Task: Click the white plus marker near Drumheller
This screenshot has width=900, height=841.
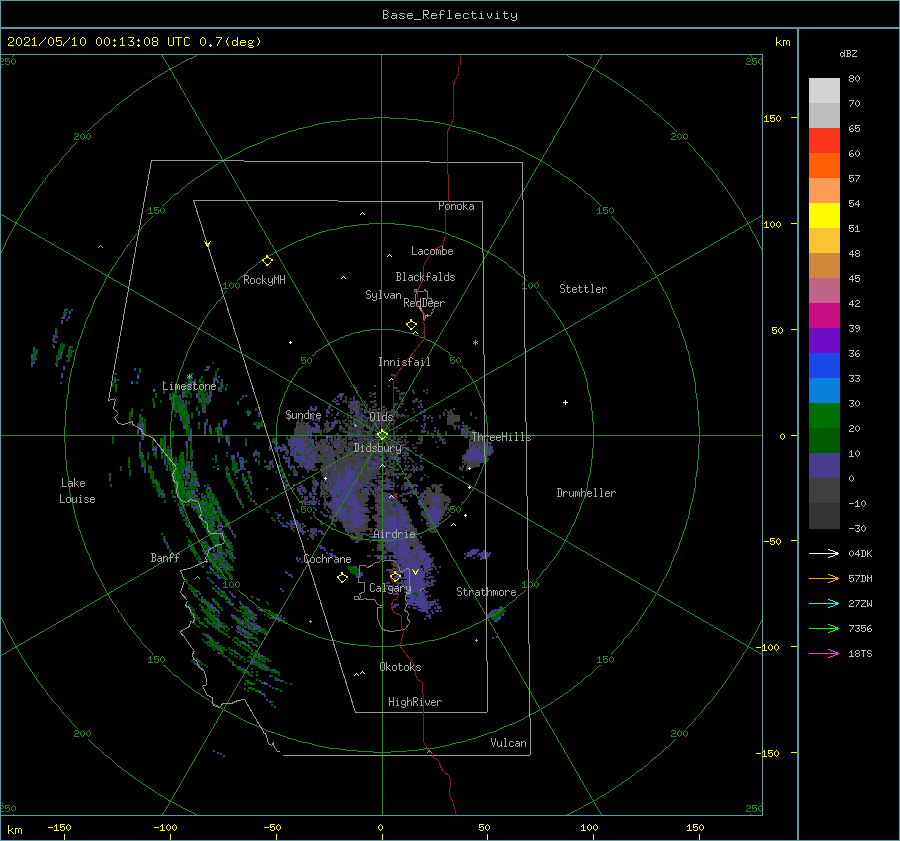Action: (565, 402)
